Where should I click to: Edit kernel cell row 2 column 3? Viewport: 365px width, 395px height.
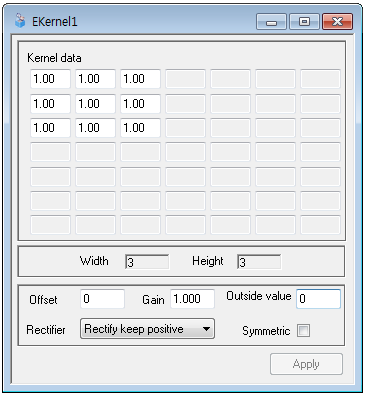tap(140, 104)
